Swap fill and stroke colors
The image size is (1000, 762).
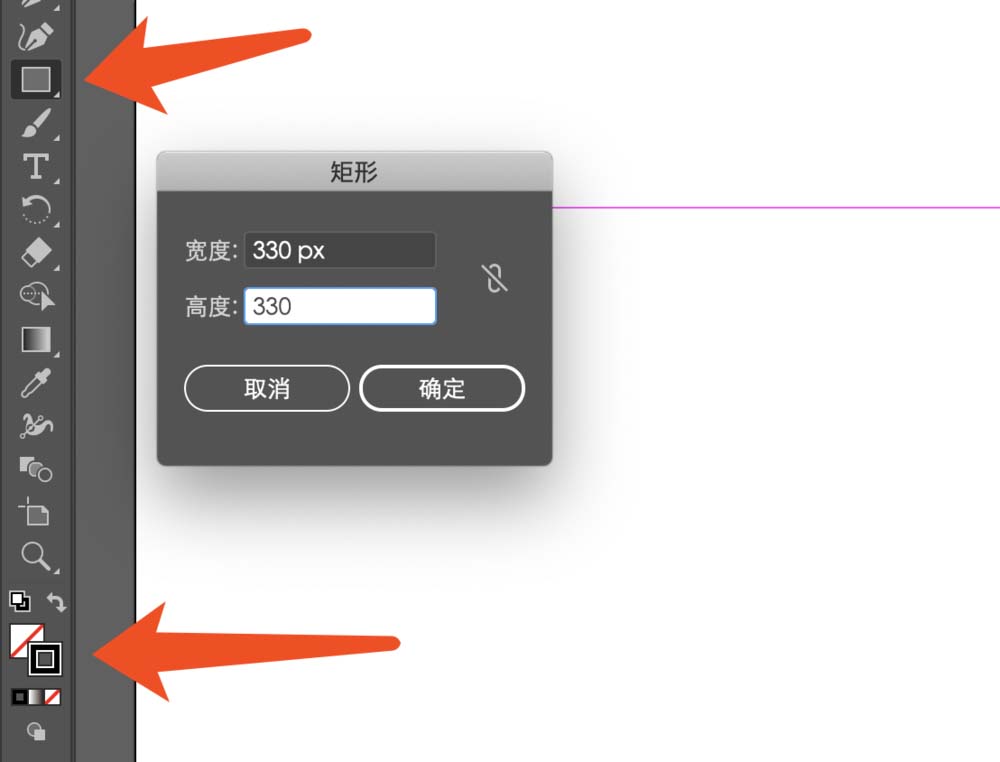pyautogui.click(x=56, y=601)
